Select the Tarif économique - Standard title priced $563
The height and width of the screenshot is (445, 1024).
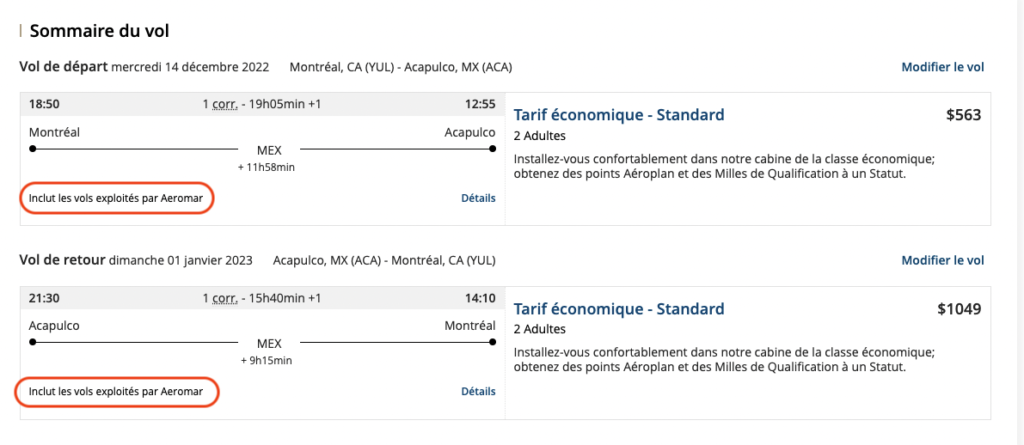point(618,115)
